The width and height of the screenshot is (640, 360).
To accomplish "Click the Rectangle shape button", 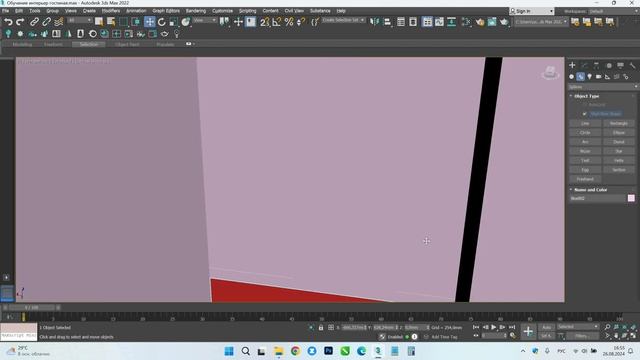I will (618, 123).
